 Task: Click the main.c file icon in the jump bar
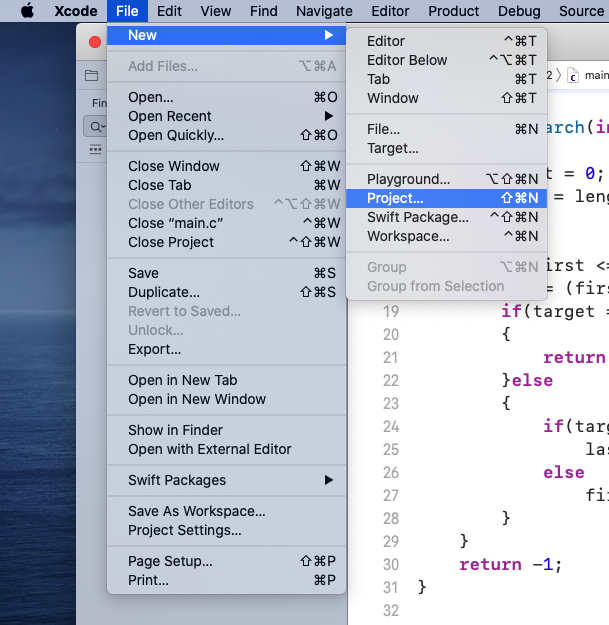pyautogui.click(x=573, y=75)
